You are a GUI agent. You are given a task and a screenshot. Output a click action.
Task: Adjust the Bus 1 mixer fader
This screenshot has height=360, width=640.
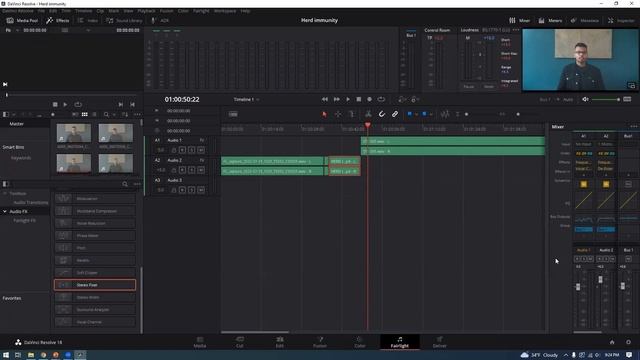622,286
